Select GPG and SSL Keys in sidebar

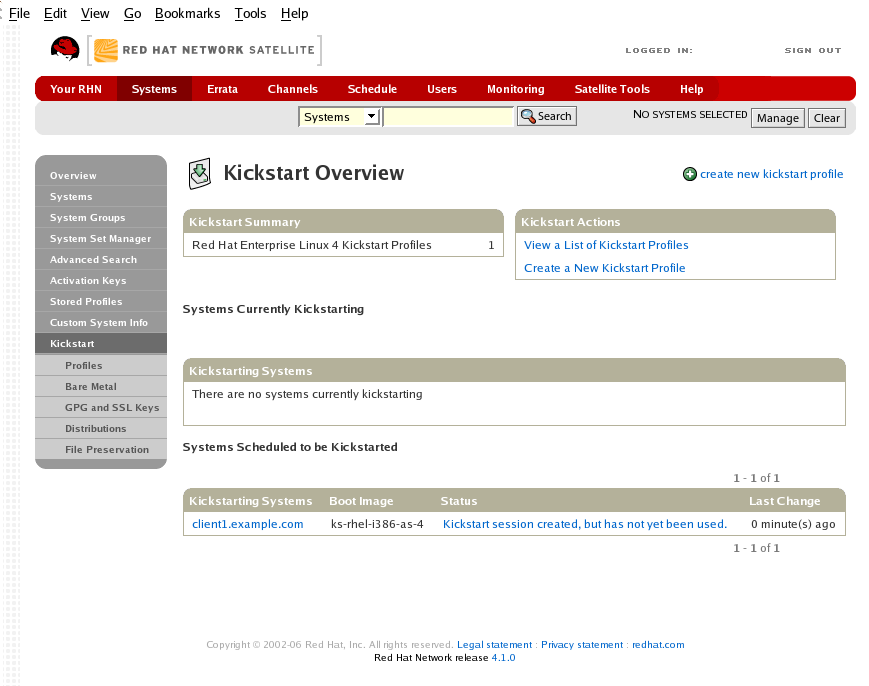(112, 408)
